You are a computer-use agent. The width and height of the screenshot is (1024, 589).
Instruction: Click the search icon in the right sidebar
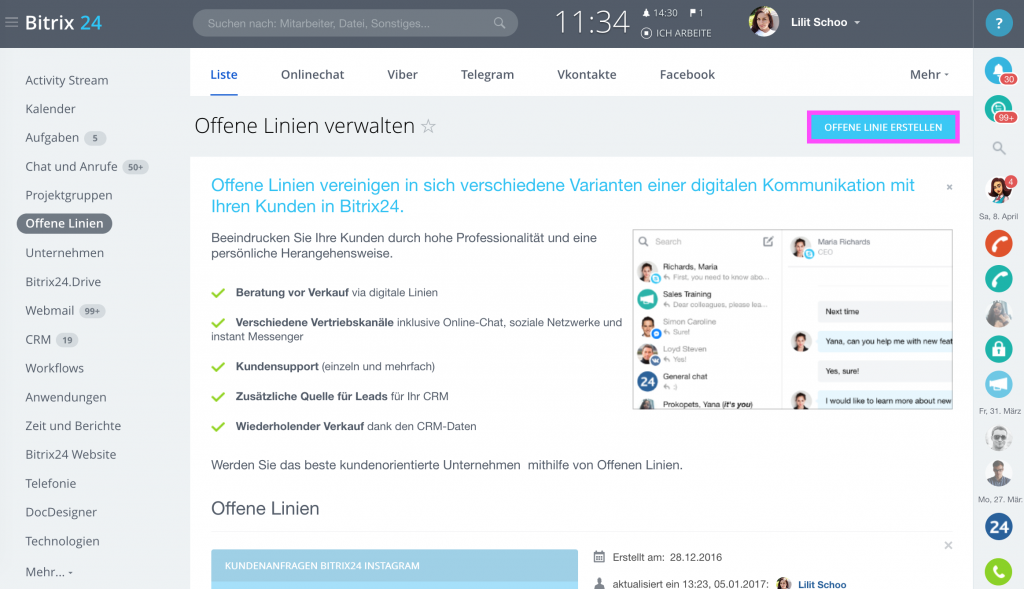coord(999,148)
